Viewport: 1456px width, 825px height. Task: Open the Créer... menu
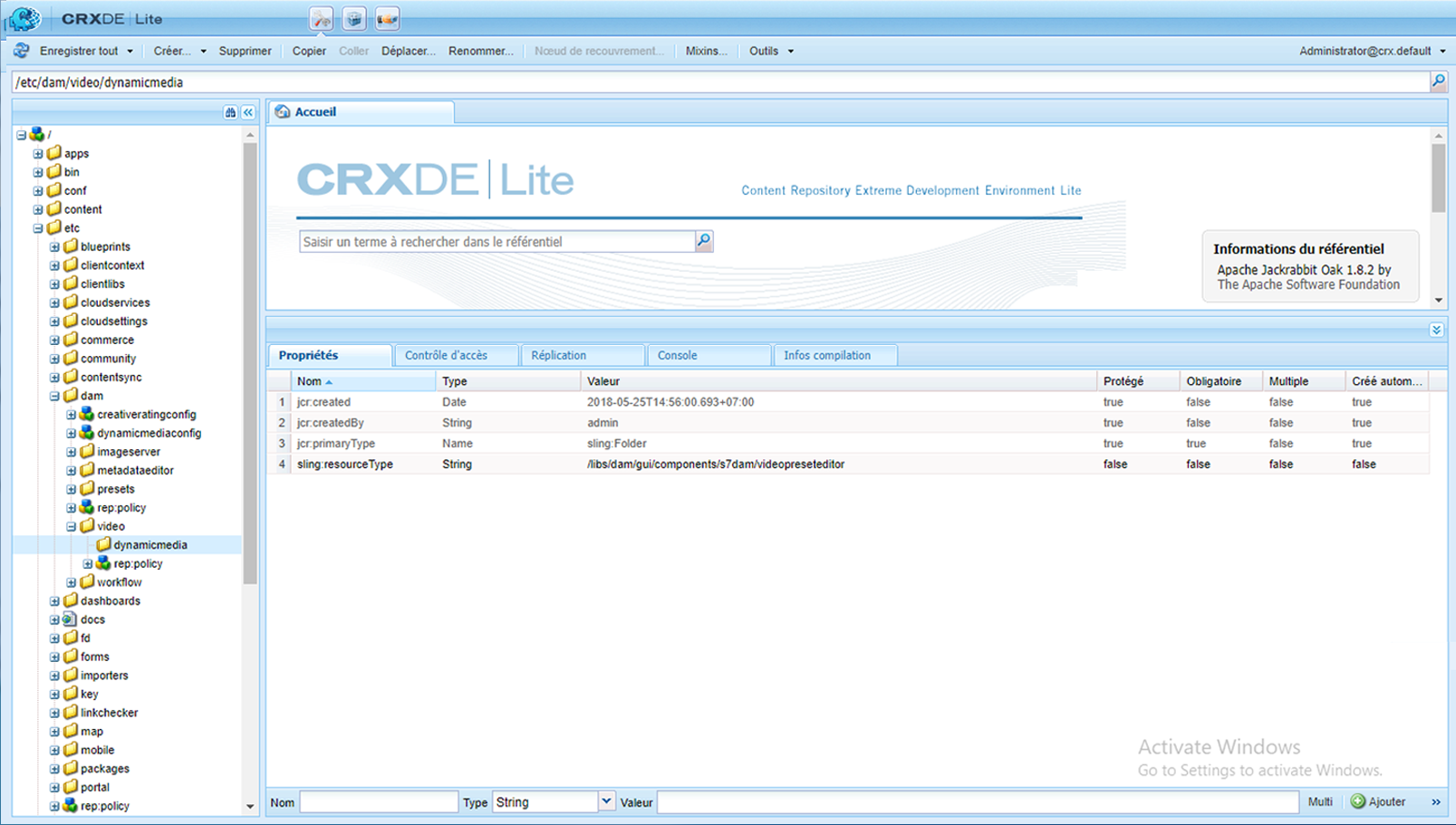[x=179, y=51]
